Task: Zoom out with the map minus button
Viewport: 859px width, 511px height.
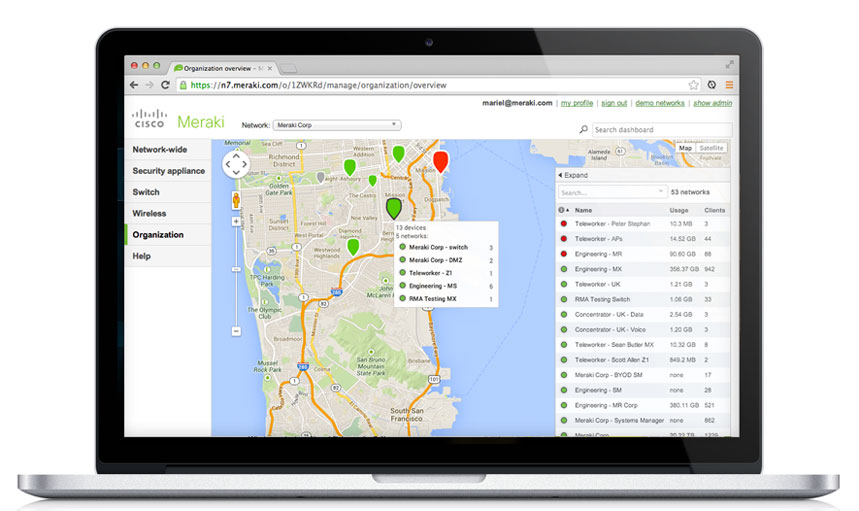Action: point(236,331)
